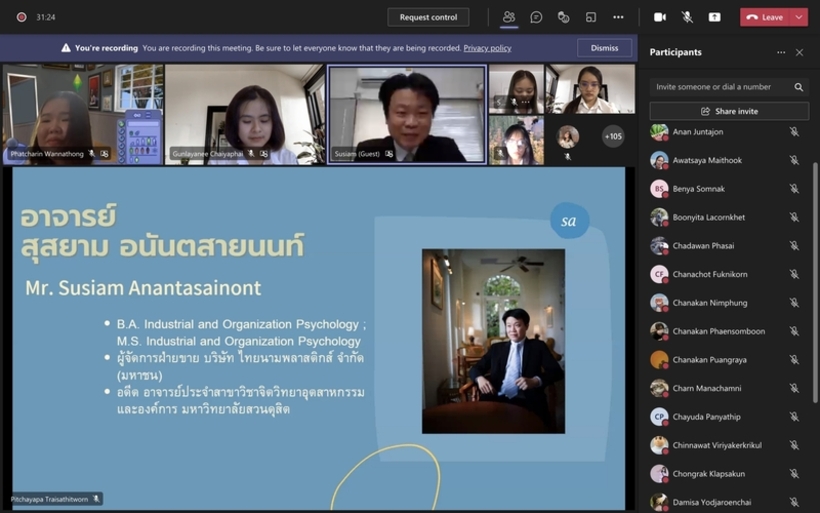Image resolution: width=820 pixels, height=513 pixels.
Task: Open the Participants panel more options
Action: pos(781,52)
